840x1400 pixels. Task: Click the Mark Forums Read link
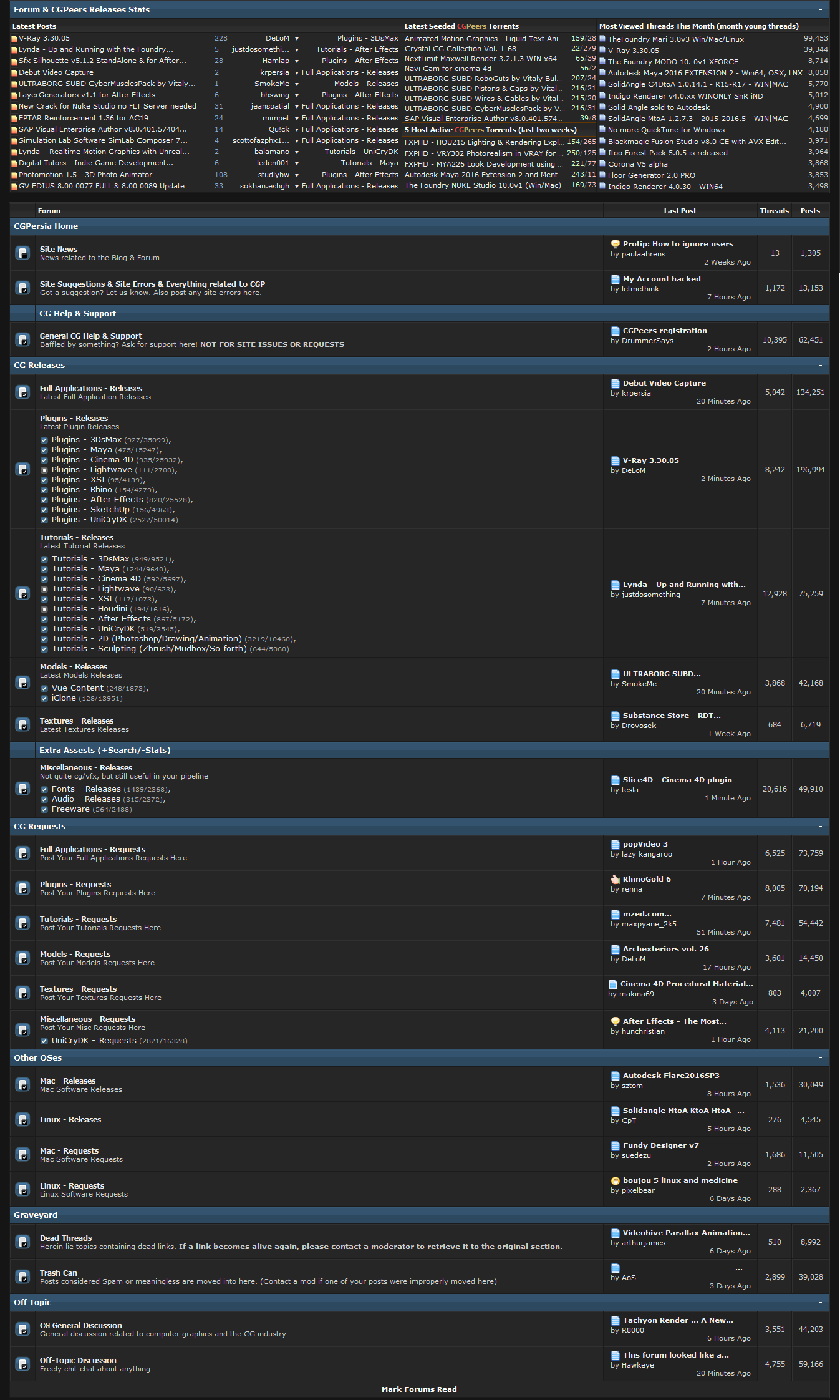click(419, 1389)
